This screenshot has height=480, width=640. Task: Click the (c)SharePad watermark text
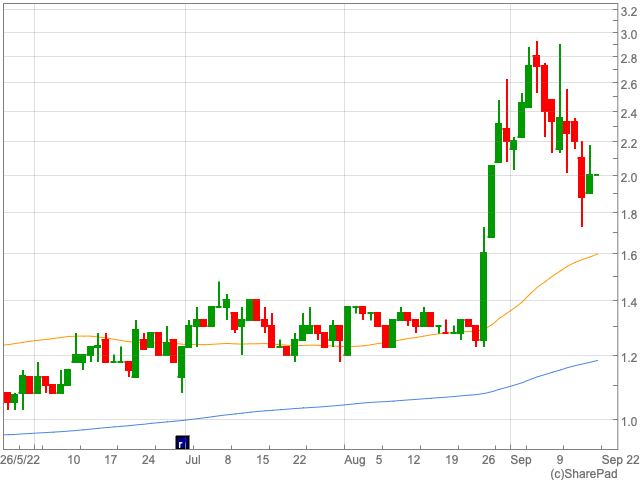point(583,473)
